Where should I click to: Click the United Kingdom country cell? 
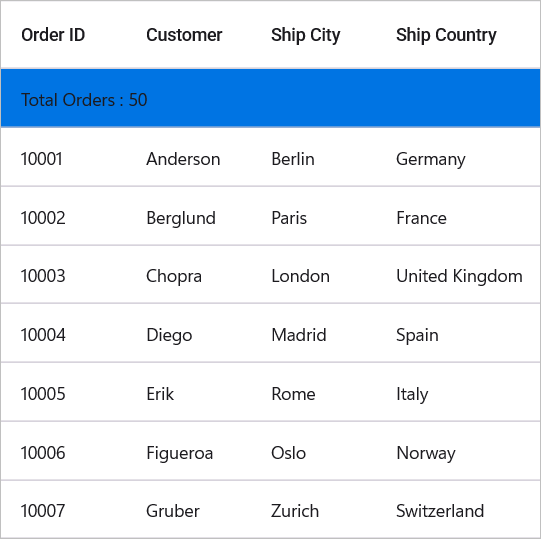(458, 275)
